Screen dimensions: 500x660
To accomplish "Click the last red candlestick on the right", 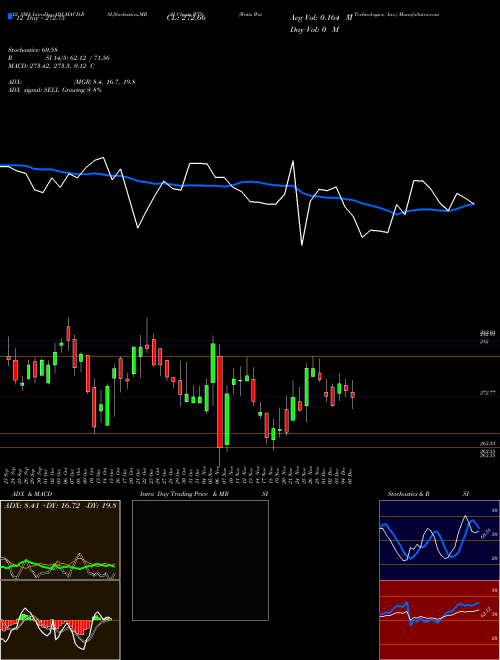I will point(353,395).
